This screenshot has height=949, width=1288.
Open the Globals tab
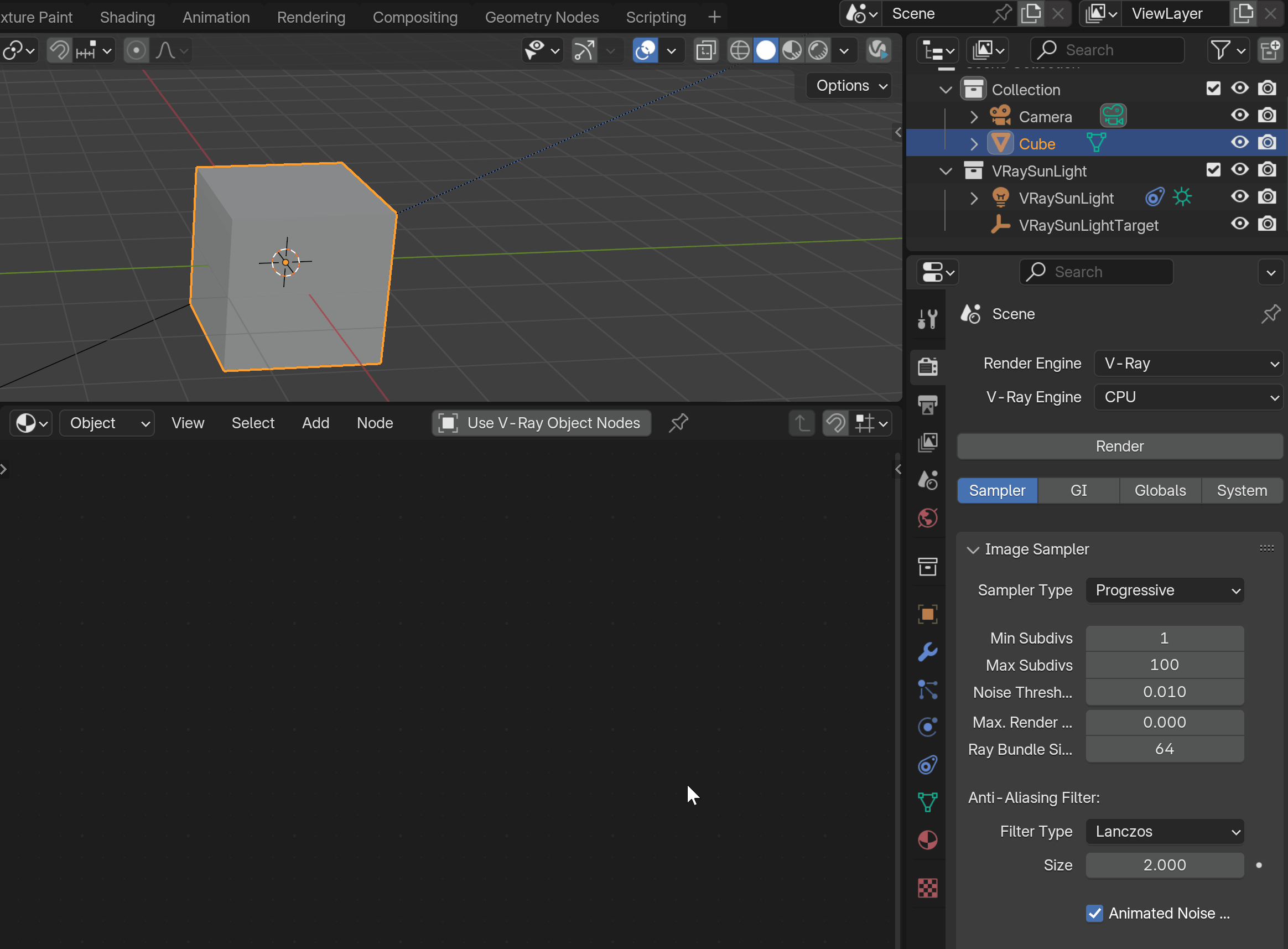(x=1160, y=491)
